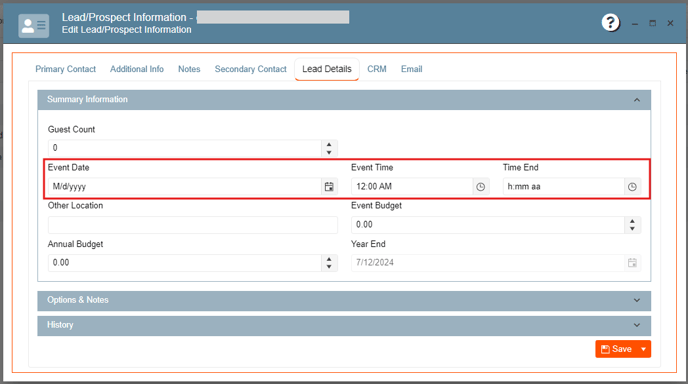Image resolution: width=688 pixels, height=384 pixels.
Task: Open the Year End calendar picker
Action: click(x=632, y=262)
